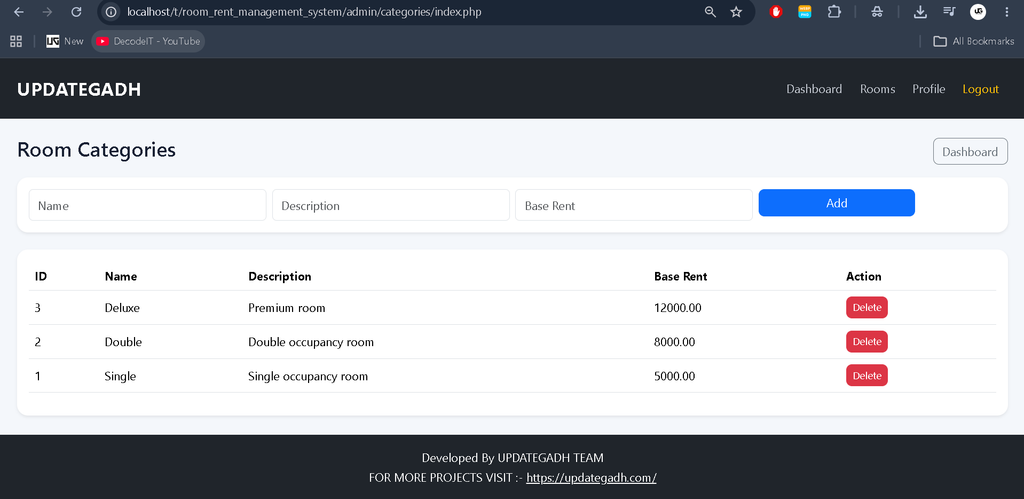Select the Double name cell
The image size is (1024, 499).
(x=123, y=342)
